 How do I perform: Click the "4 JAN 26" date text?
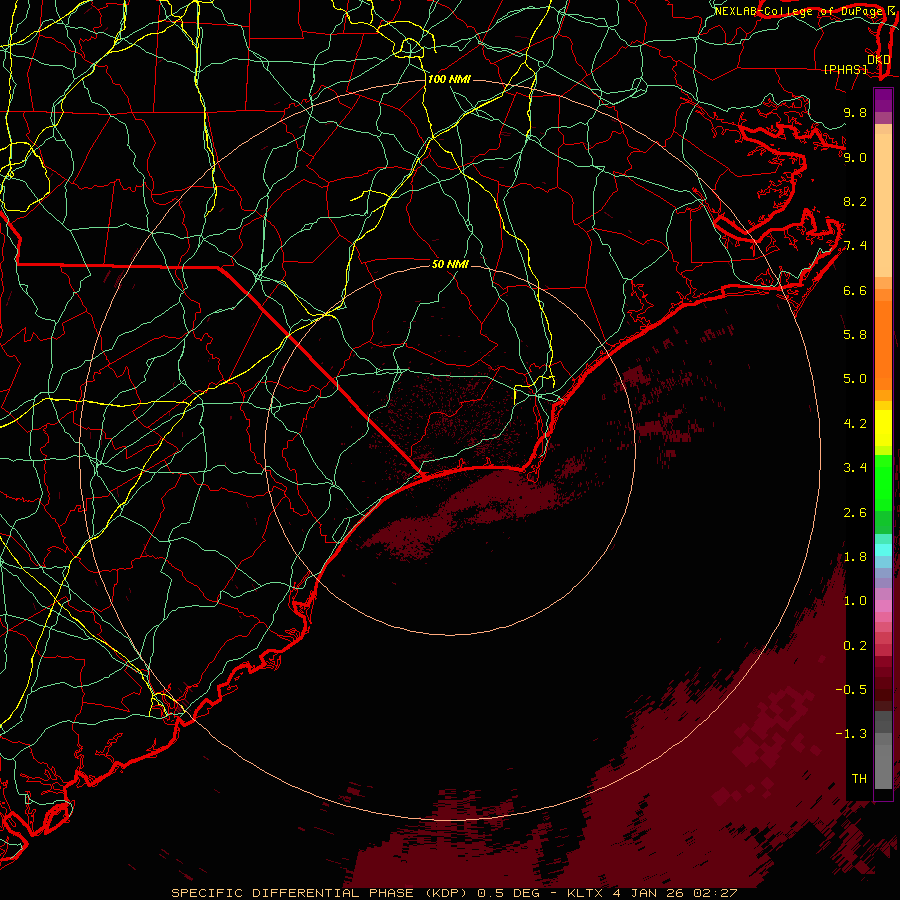point(649,893)
